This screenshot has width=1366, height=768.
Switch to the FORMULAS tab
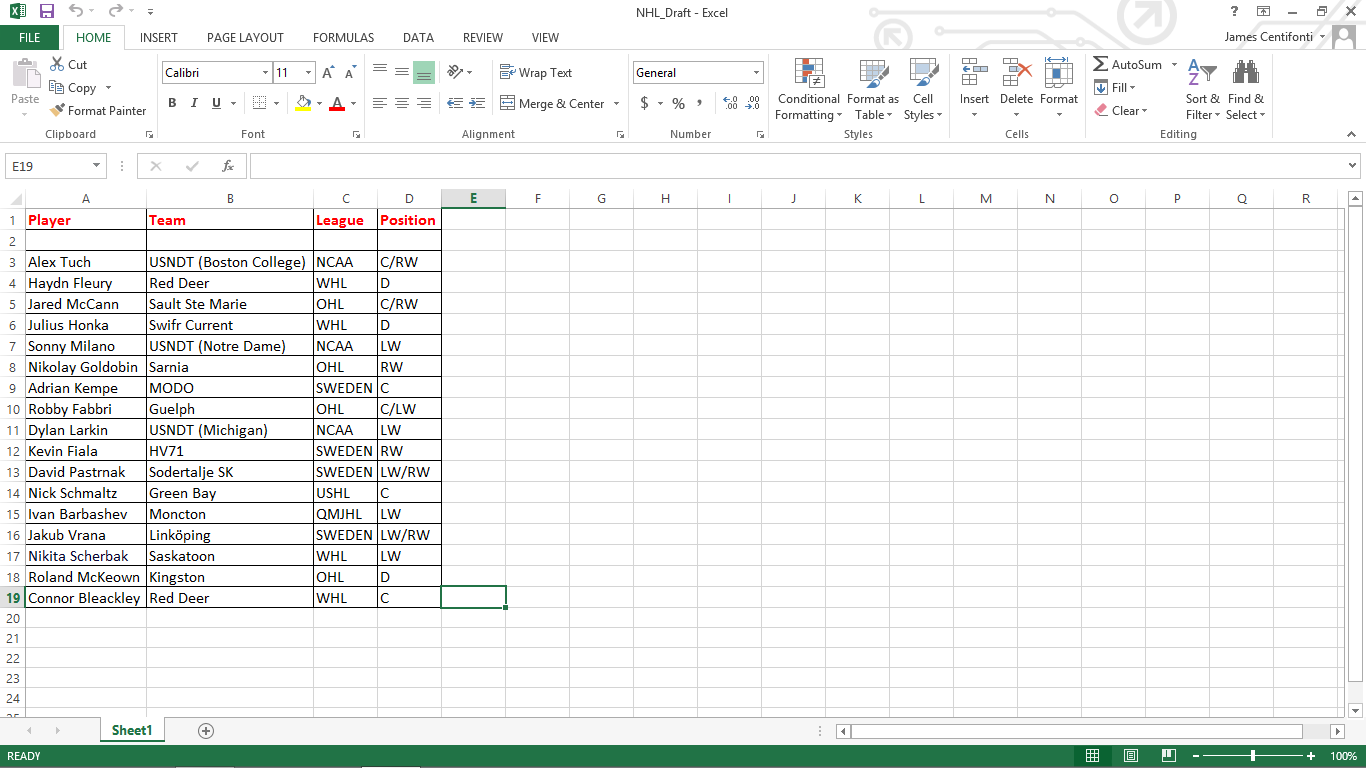(x=343, y=38)
